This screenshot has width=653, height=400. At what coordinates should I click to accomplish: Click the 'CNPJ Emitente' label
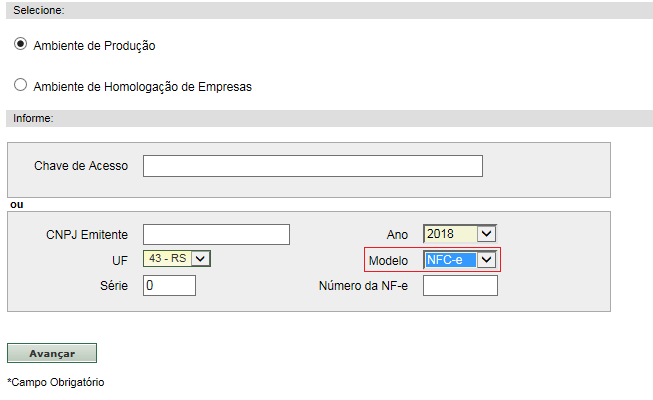[x=87, y=235]
